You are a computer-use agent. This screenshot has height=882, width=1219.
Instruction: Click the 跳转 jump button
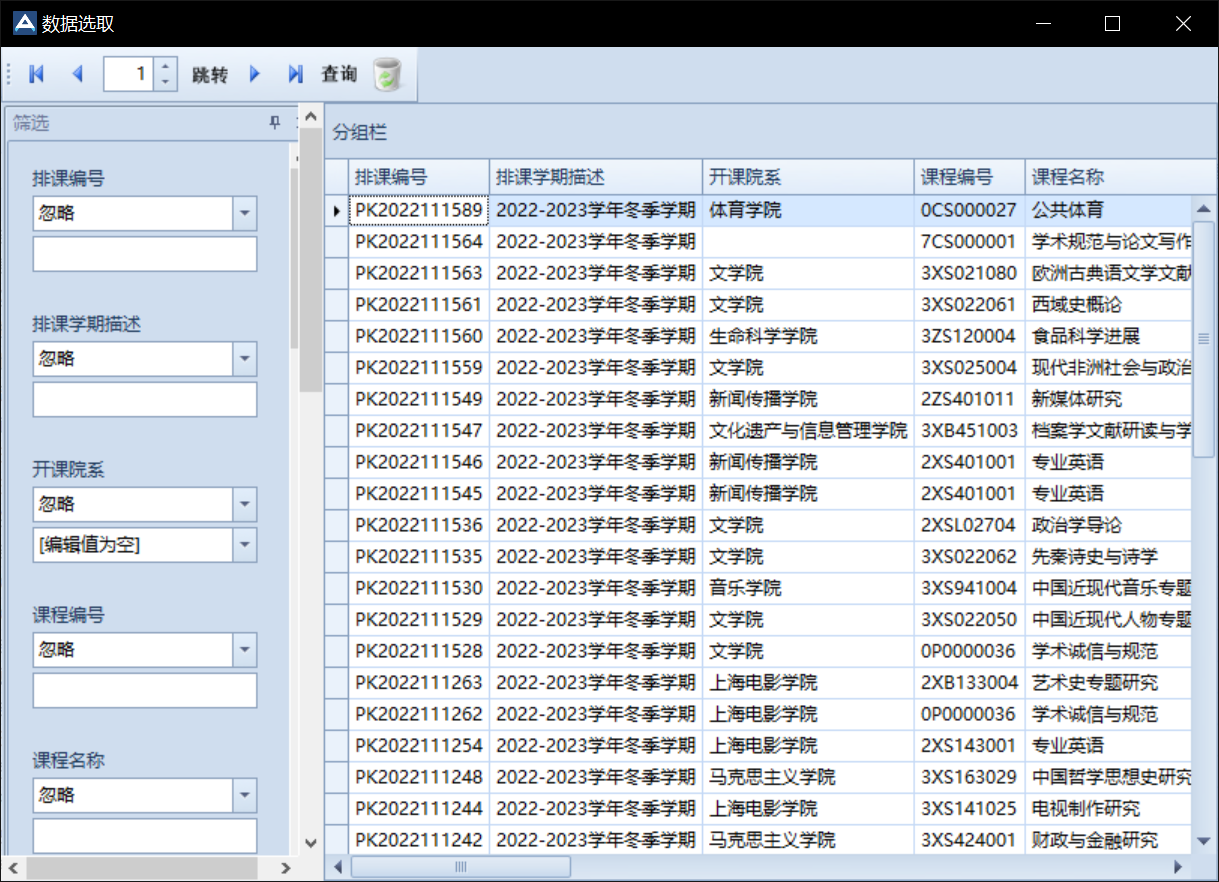[x=209, y=73]
